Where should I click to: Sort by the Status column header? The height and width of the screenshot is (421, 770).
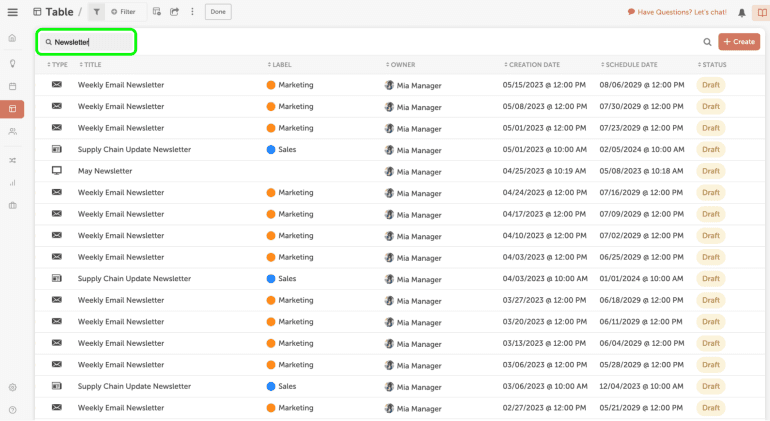pos(714,65)
